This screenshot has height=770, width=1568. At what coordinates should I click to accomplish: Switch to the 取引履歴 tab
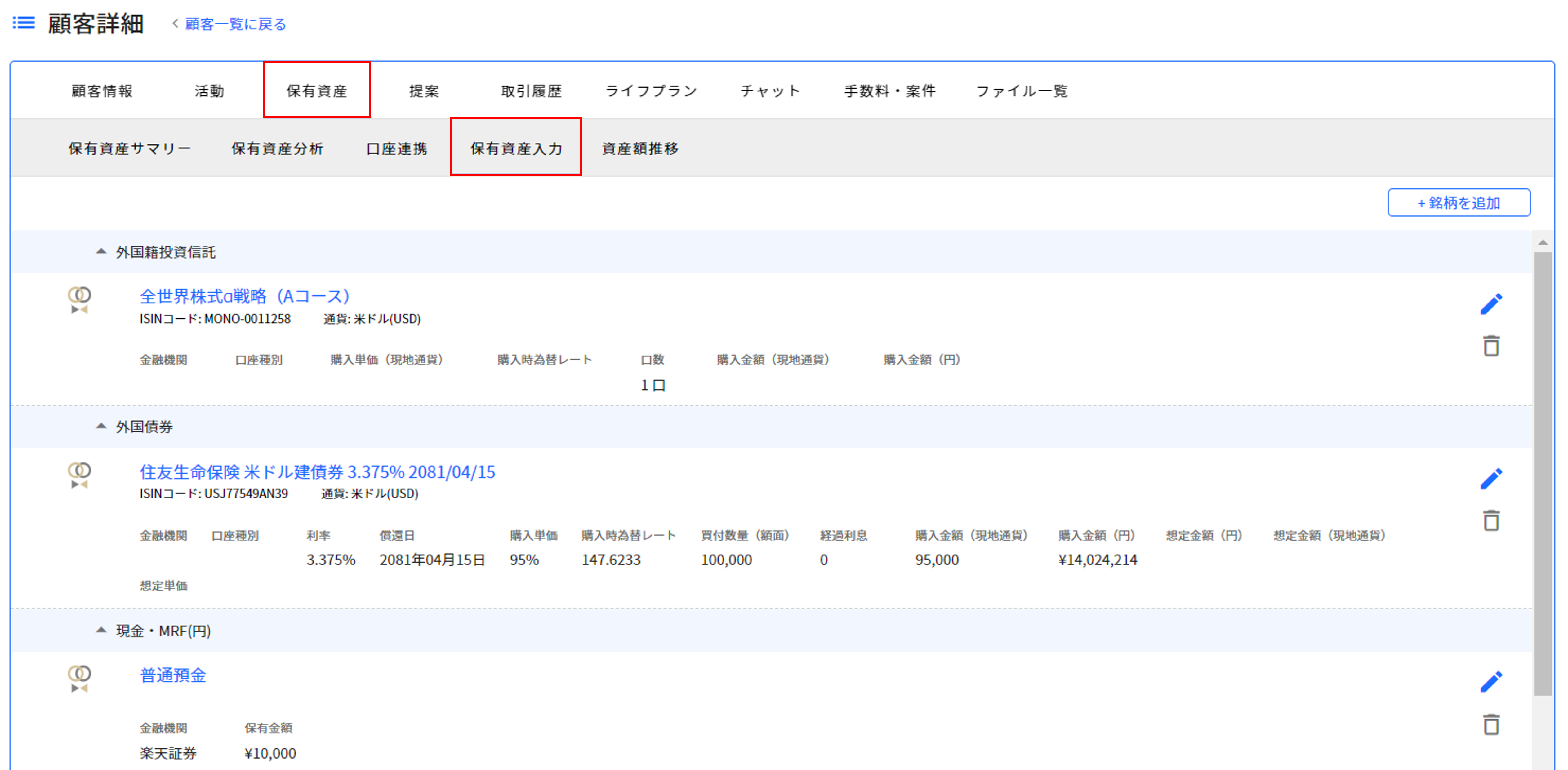531,91
